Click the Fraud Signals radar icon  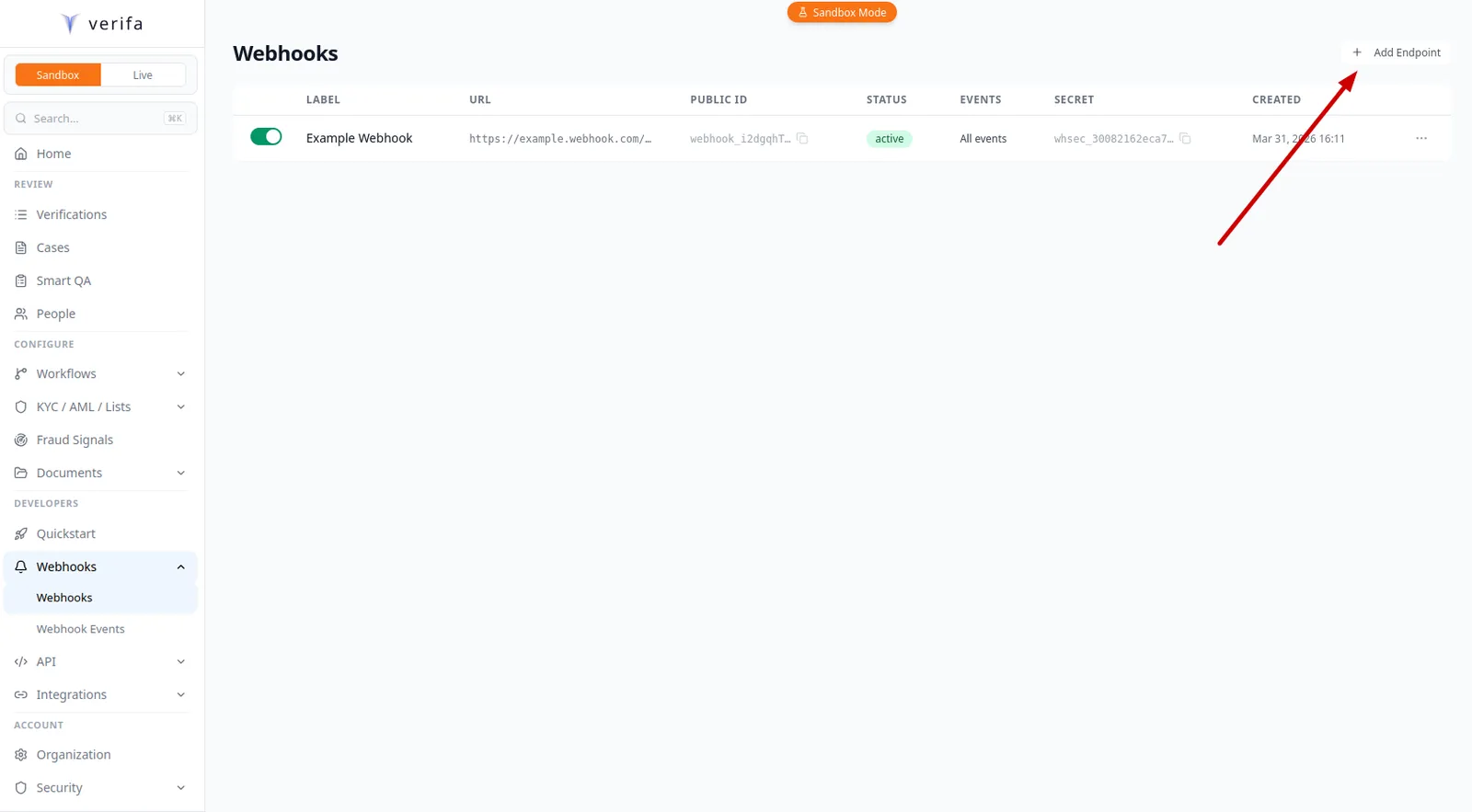pyautogui.click(x=21, y=440)
